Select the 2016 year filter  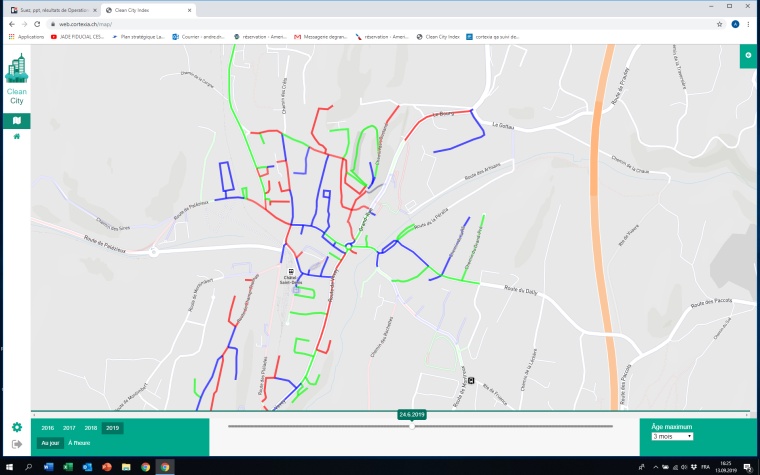[x=48, y=428]
